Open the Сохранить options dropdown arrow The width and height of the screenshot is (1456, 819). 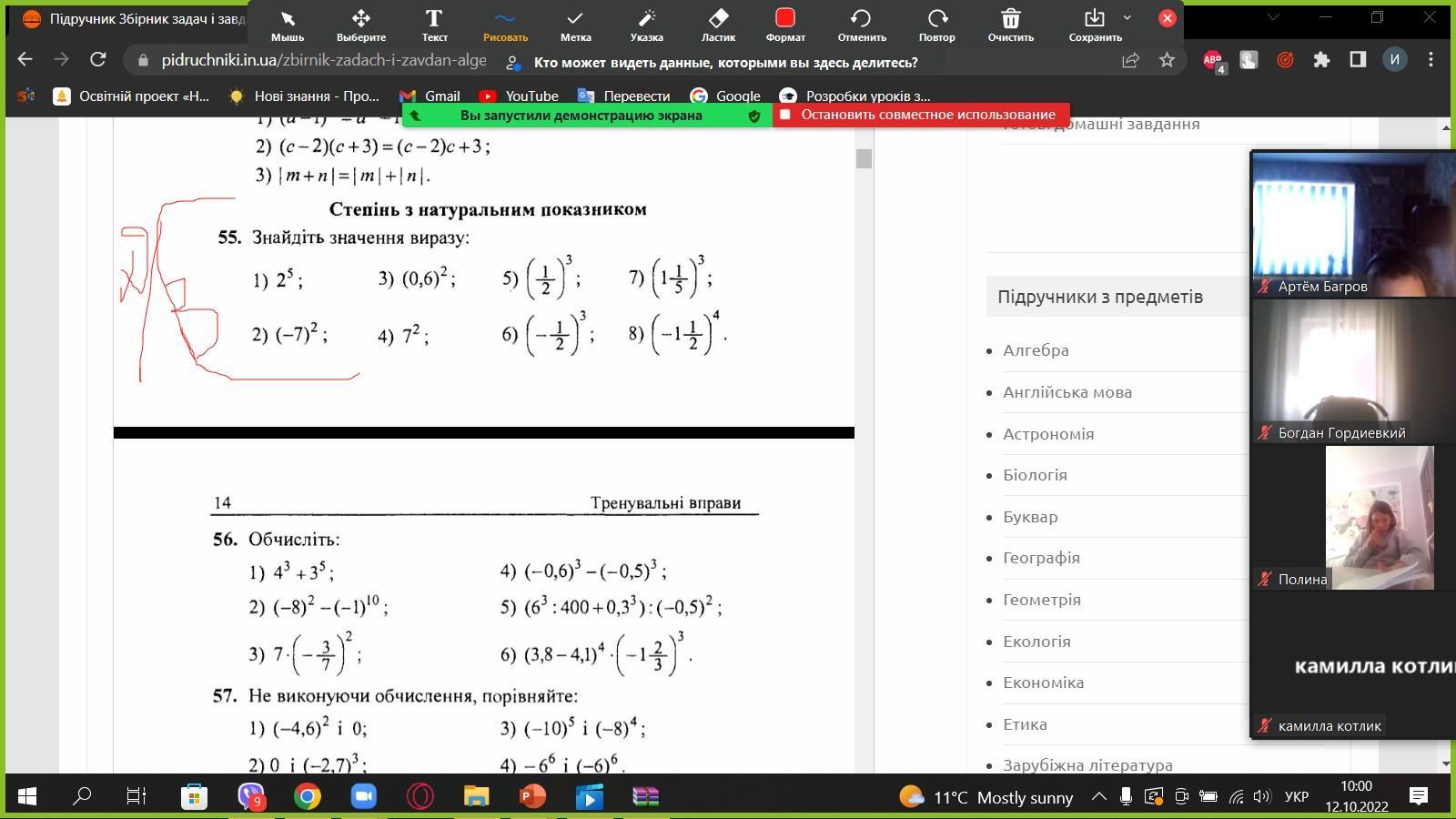(x=1127, y=17)
